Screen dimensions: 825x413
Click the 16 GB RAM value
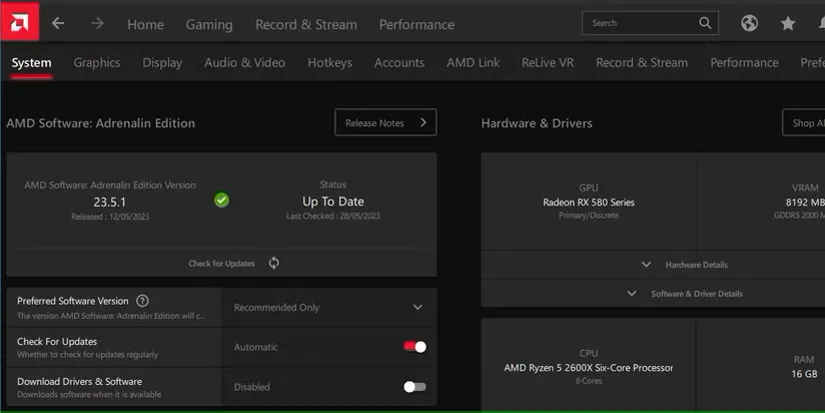click(x=804, y=374)
